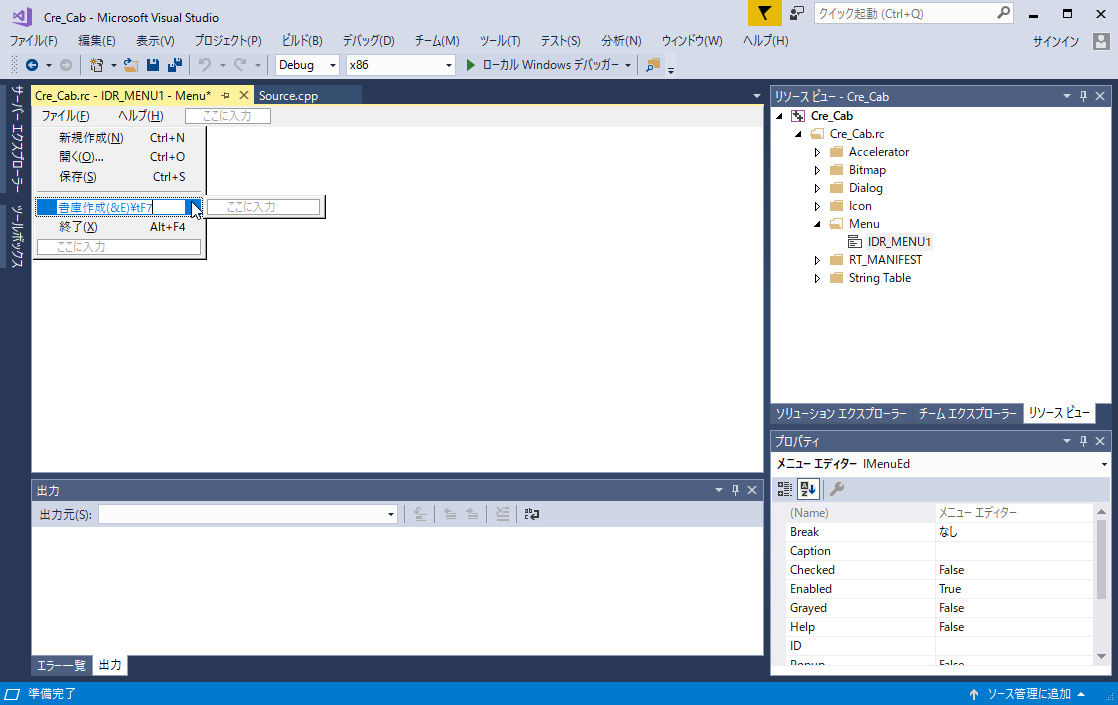Pin the Output panel
Image resolution: width=1118 pixels, height=705 pixels.
pos(735,490)
